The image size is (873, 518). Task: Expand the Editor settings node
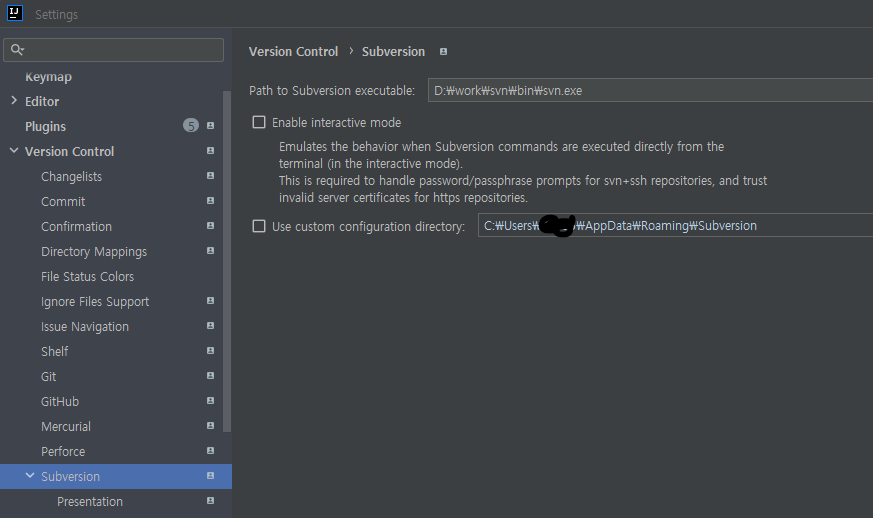(14, 101)
